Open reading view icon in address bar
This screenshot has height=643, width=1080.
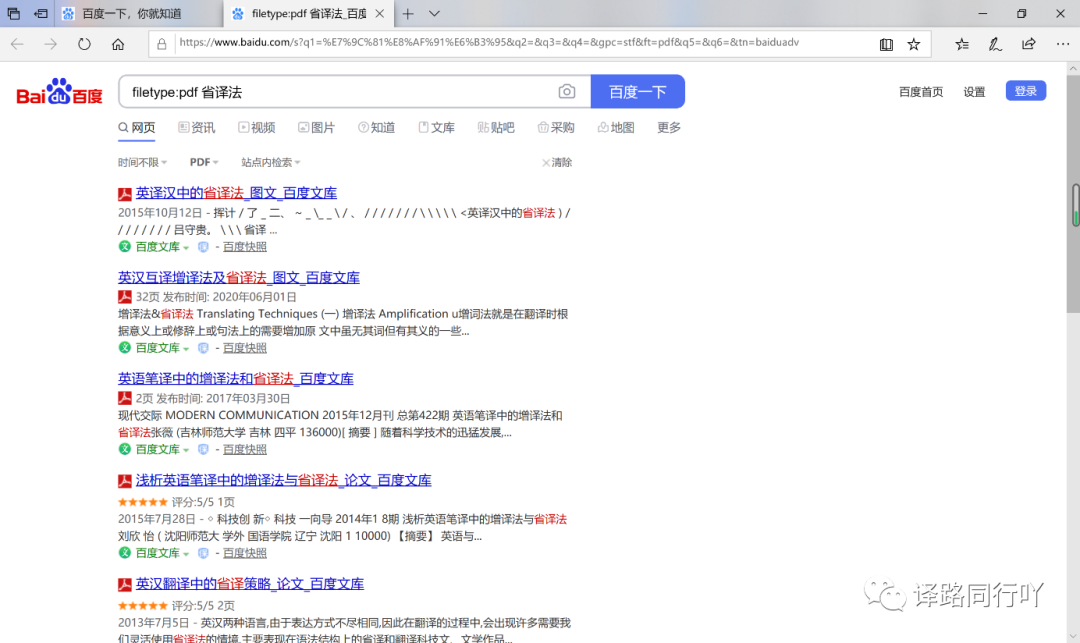(x=886, y=44)
